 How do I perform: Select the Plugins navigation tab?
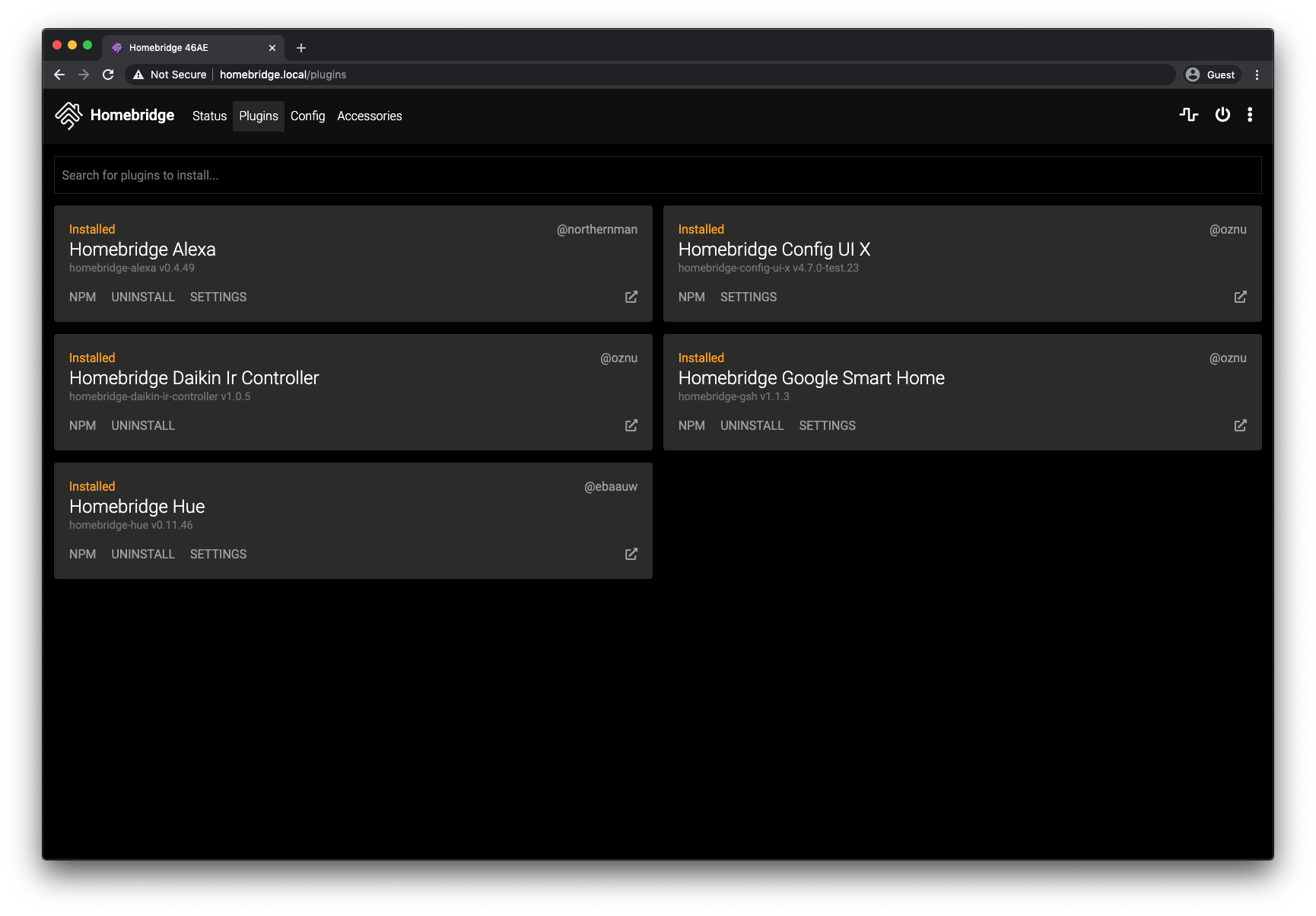(x=259, y=116)
